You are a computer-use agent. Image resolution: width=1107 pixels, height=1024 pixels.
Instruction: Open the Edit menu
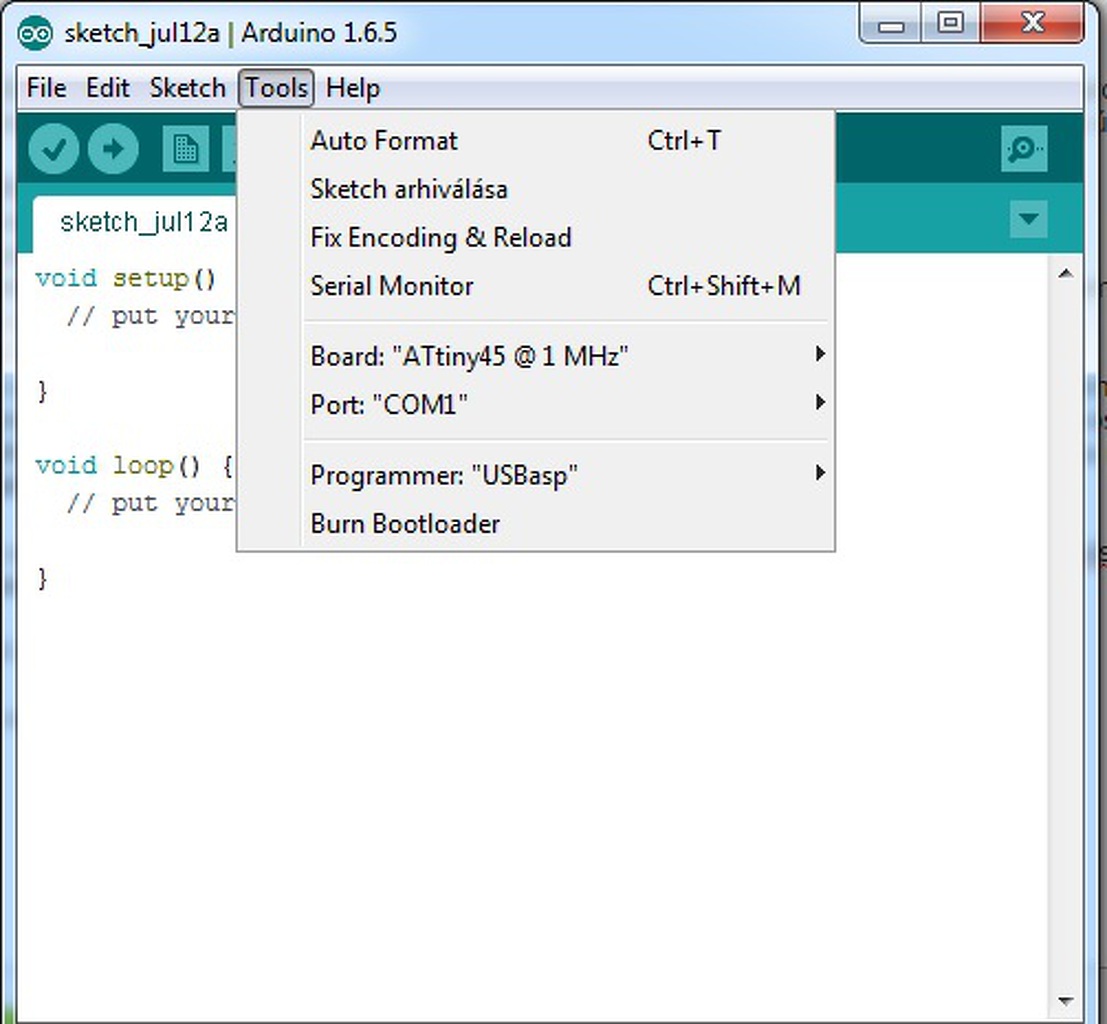click(x=107, y=88)
